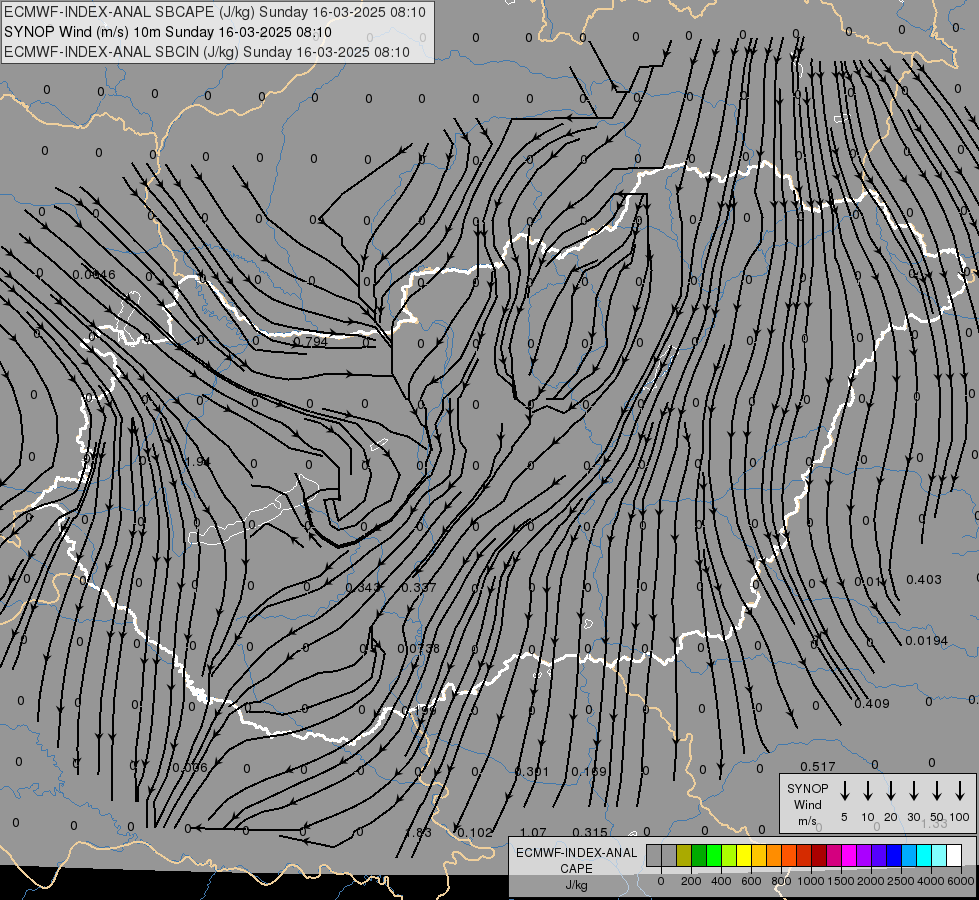Viewport: 979px width, 900px height.
Task: Click the 0.169 grid value
Action: point(589,772)
